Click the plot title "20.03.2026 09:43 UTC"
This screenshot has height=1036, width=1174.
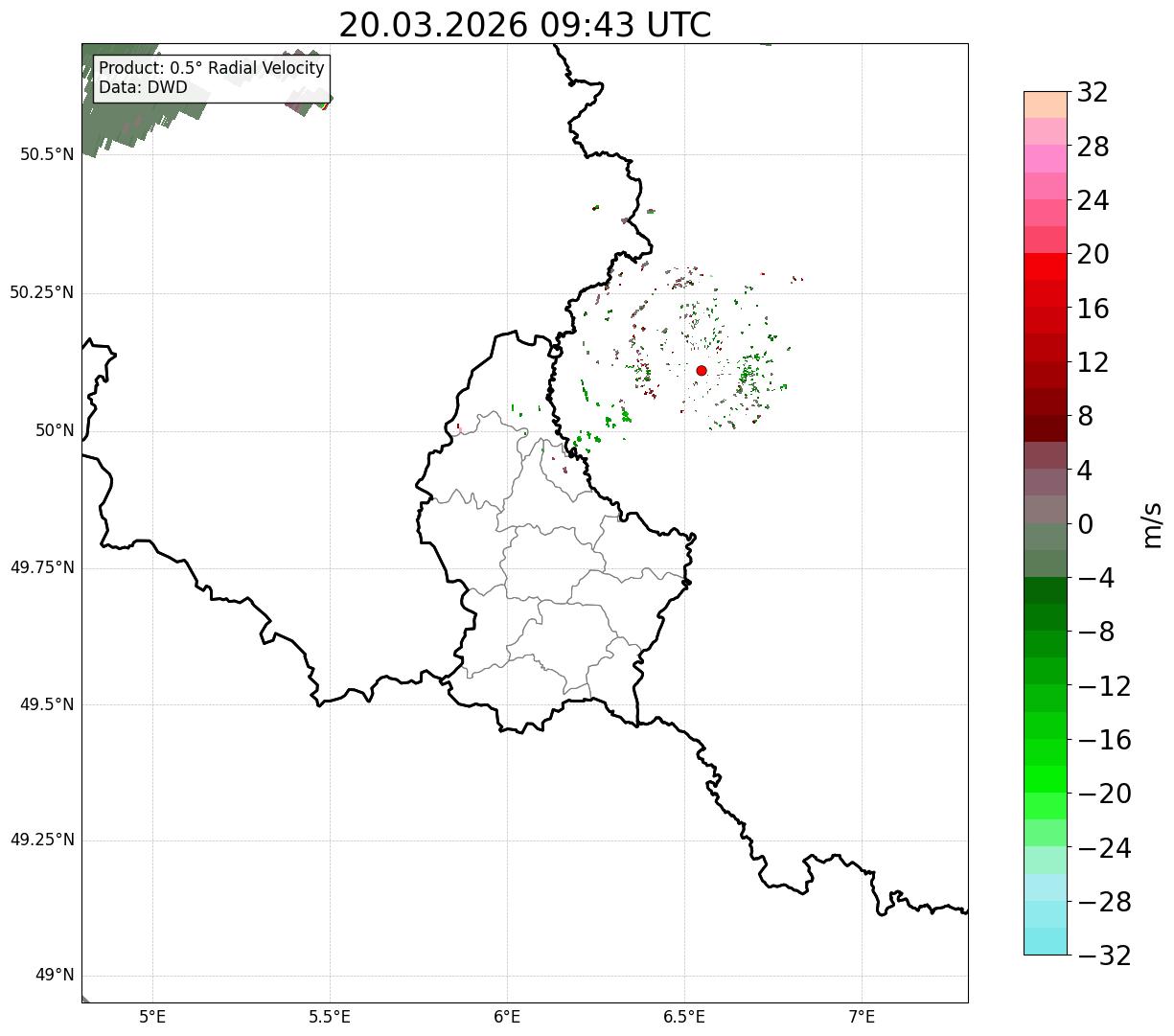pyautogui.click(x=525, y=25)
